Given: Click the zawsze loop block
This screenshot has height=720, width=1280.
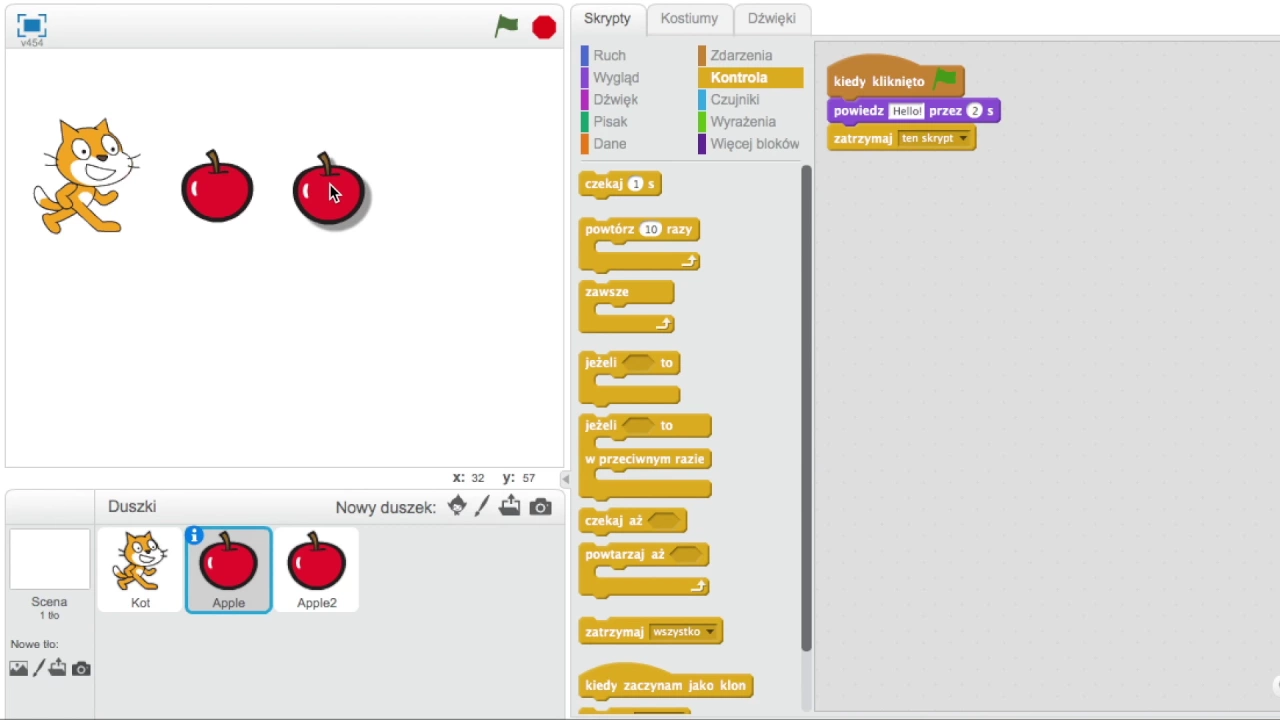Looking at the screenshot, I should pos(626,306).
